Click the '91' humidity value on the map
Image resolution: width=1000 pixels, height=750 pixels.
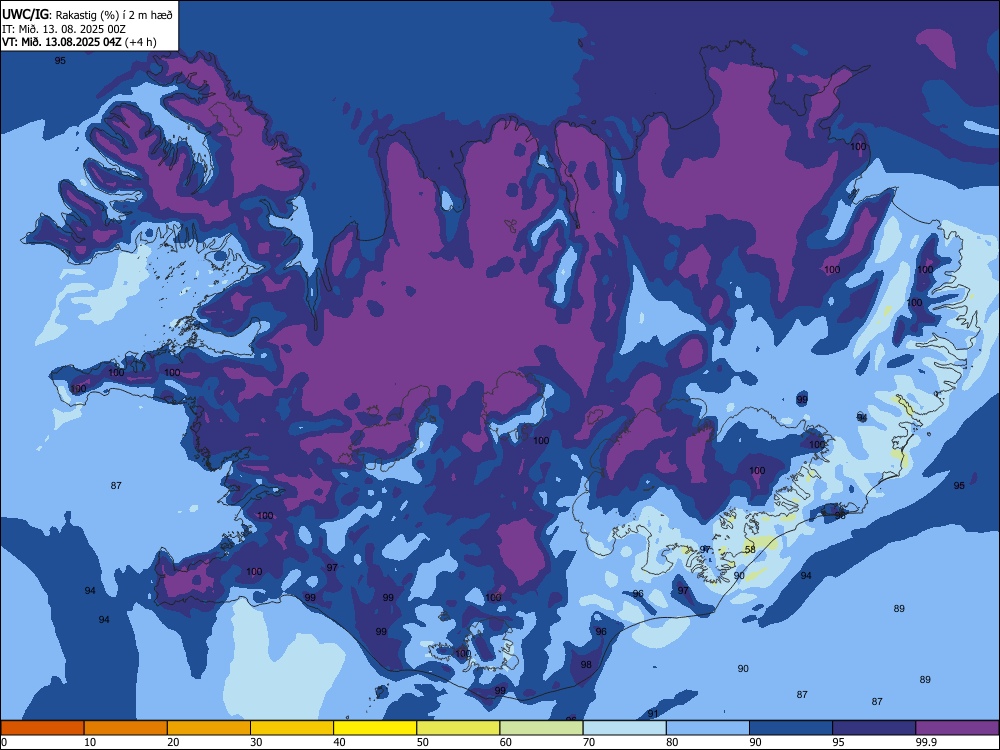pyautogui.click(x=652, y=714)
